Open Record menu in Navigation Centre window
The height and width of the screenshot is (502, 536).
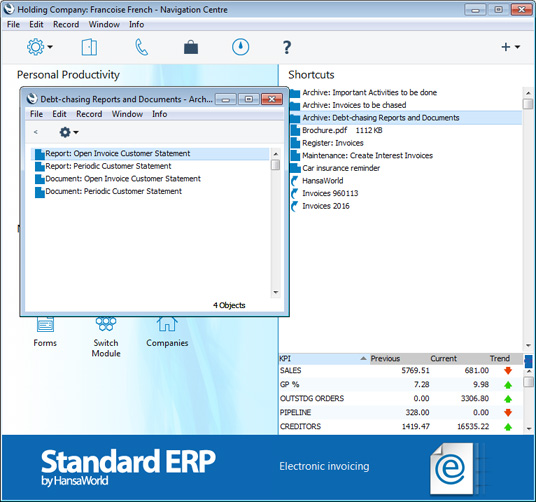pos(66,25)
